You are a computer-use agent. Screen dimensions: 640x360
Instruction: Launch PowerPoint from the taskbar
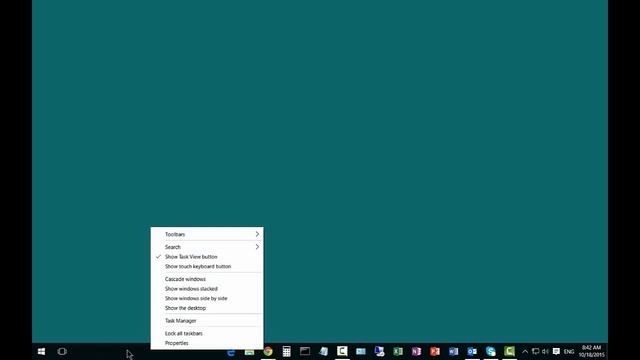click(x=435, y=351)
